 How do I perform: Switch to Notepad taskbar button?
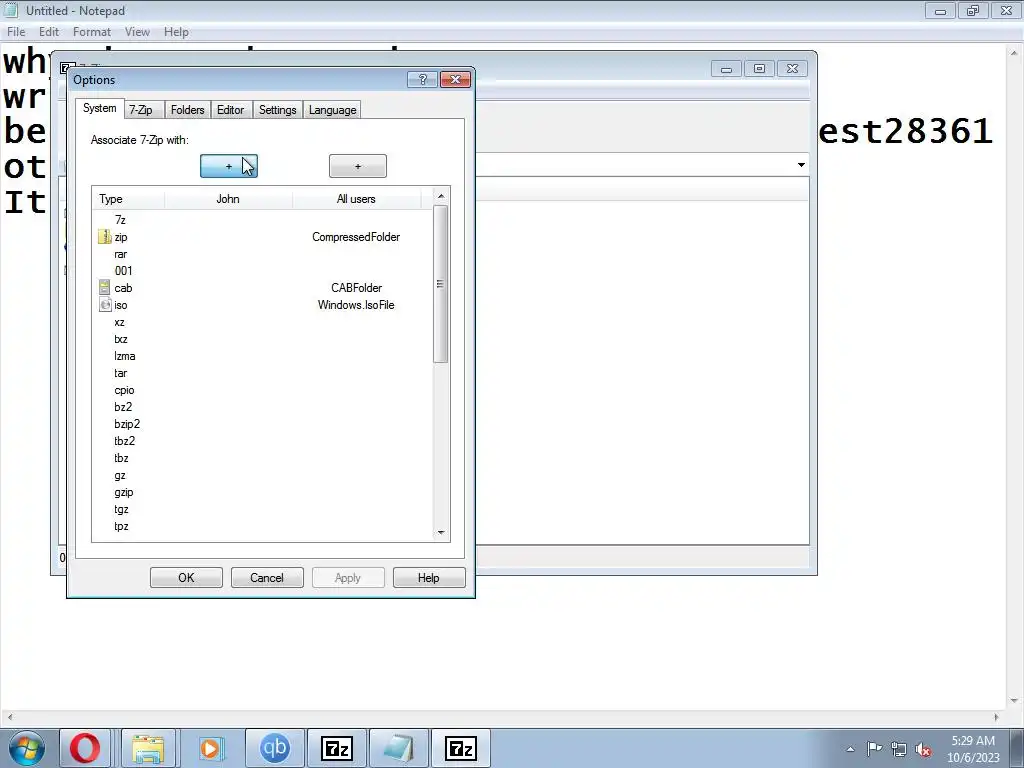pyautogui.click(x=399, y=748)
